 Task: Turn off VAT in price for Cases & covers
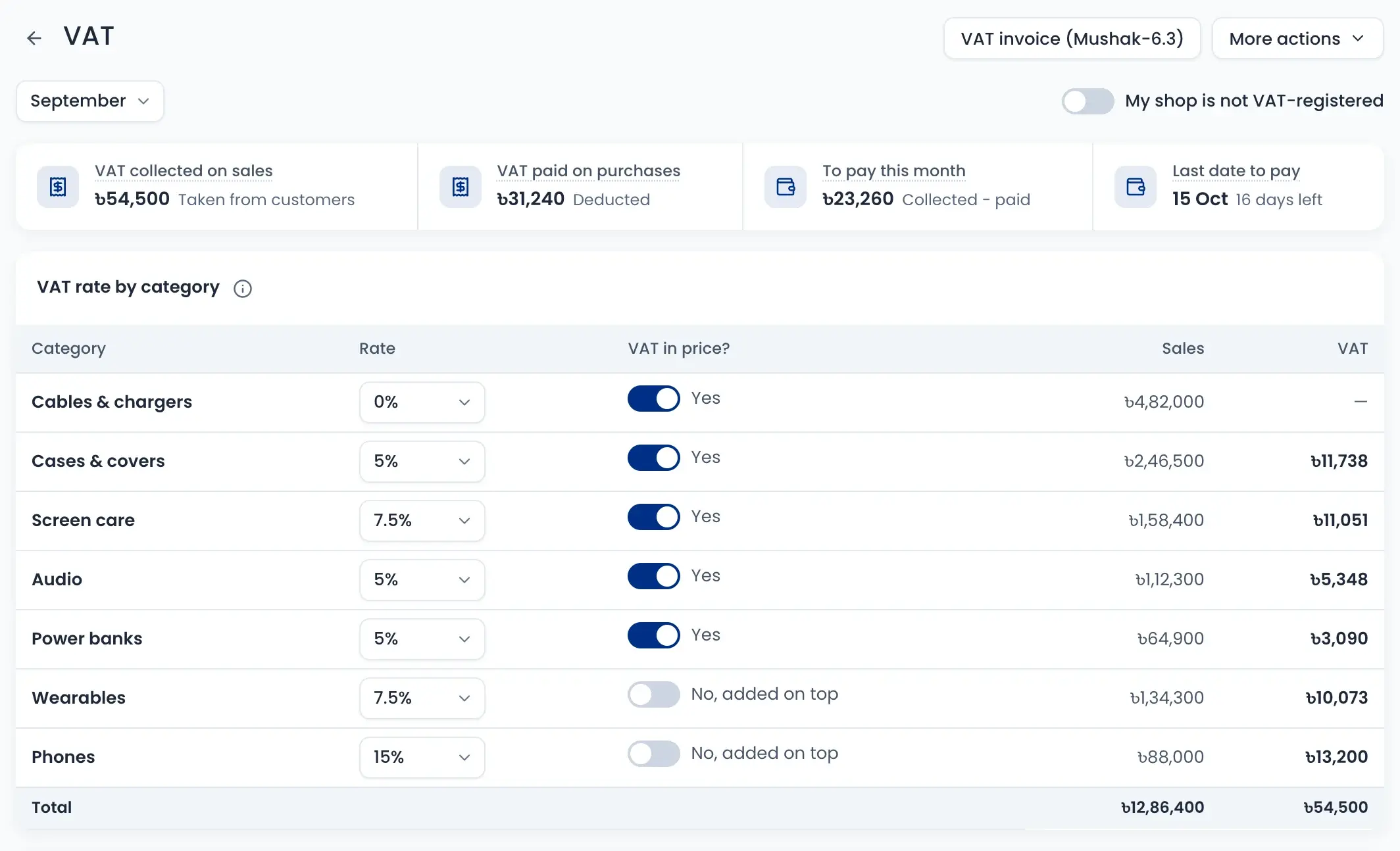pos(653,458)
